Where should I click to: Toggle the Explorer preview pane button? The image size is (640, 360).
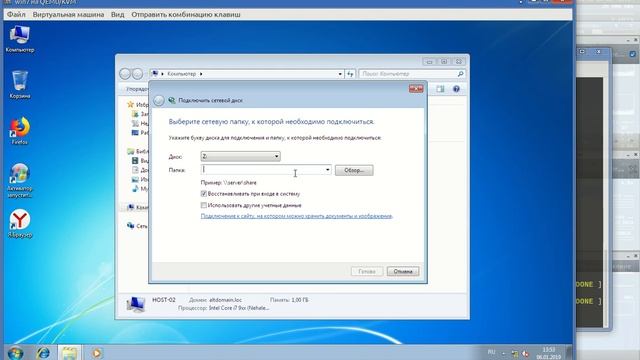pyautogui.click(x=440, y=89)
